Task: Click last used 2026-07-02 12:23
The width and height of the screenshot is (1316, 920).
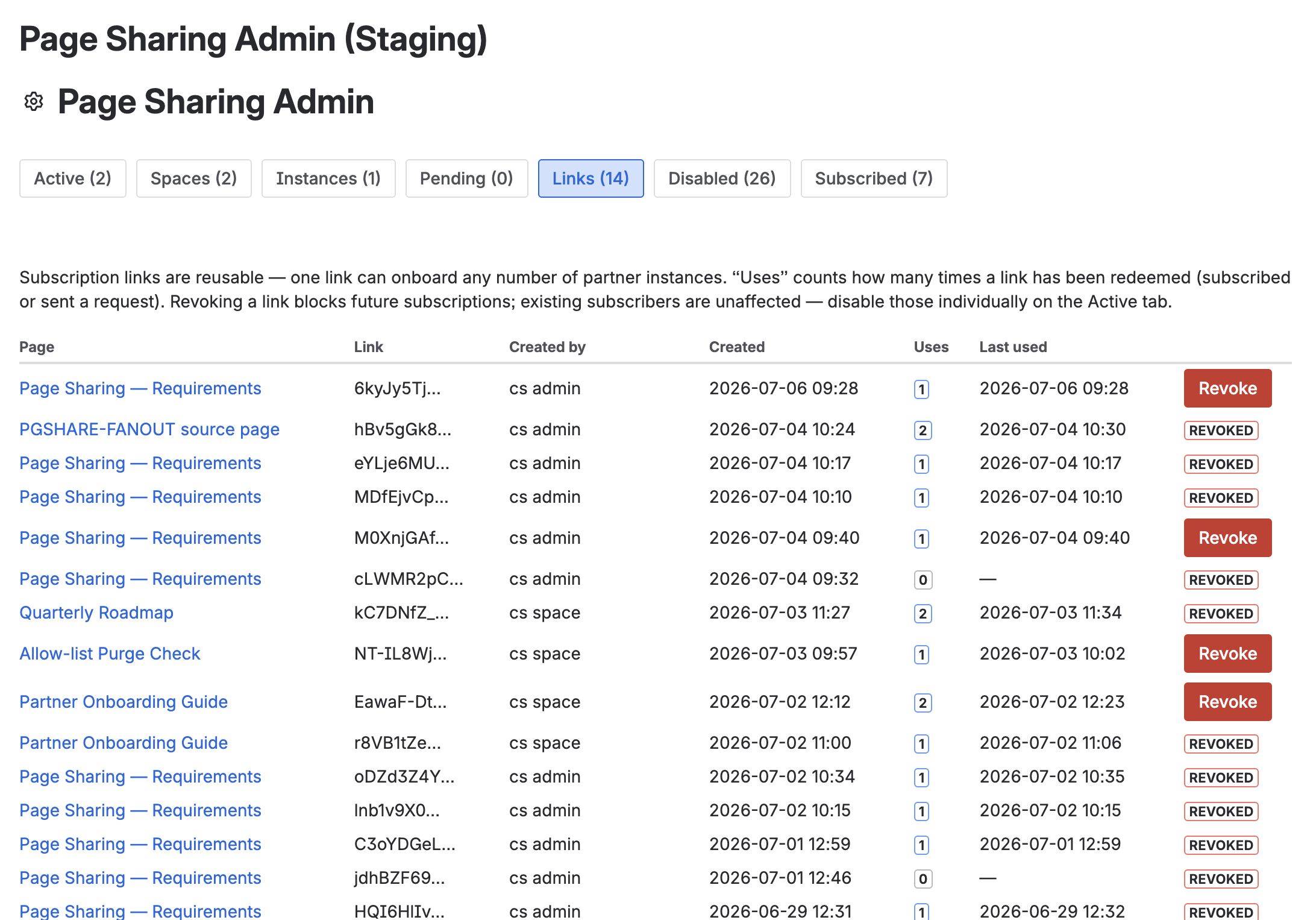Action: pos(1052,702)
